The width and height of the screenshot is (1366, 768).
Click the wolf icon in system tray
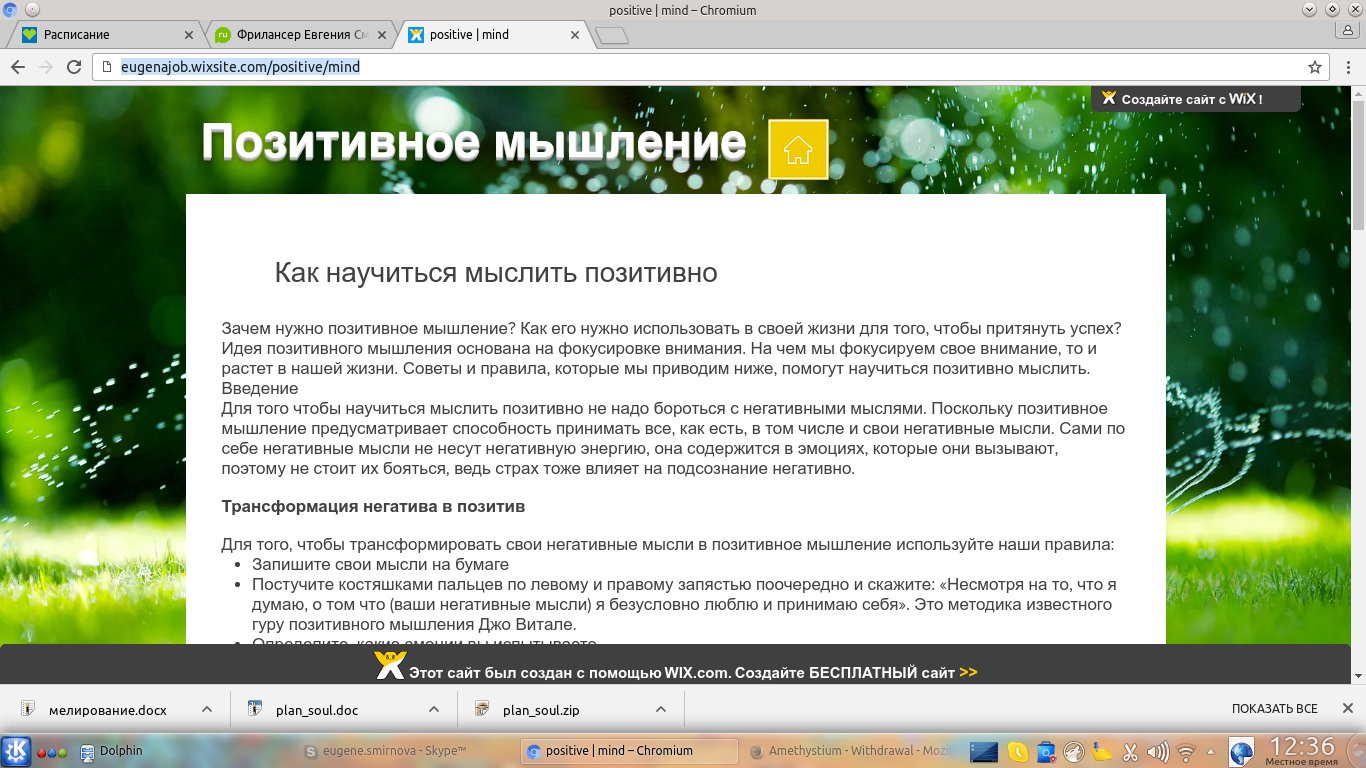pyautogui.click(x=1074, y=751)
